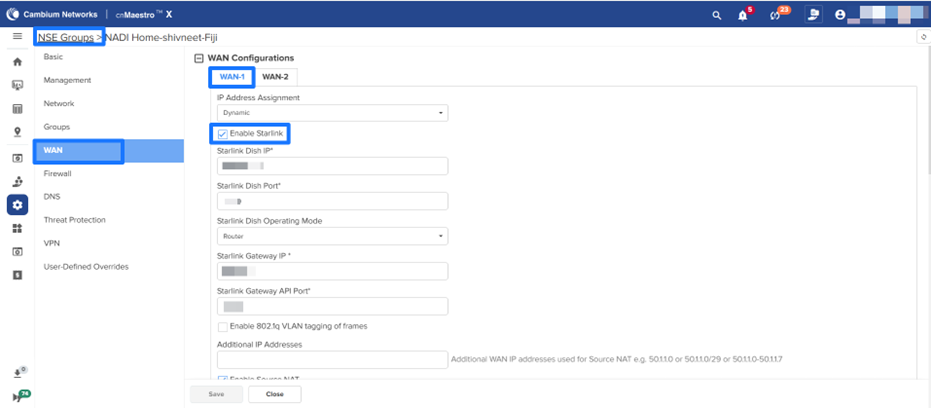Viewport: 931px width, 408px height.
Task: Uncheck the Enable Starlink checkbox
Action: coord(222,134)
